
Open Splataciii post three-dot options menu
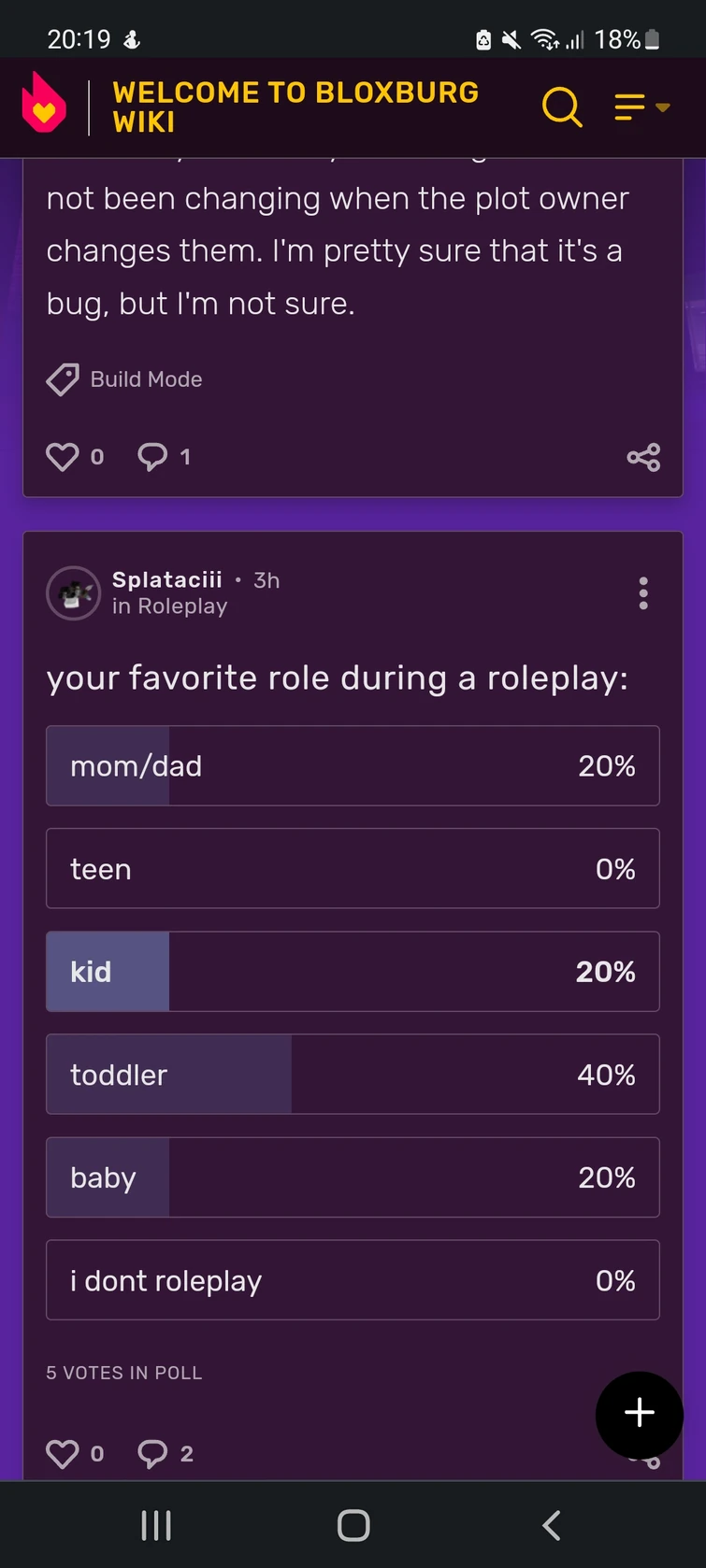[642, 593]
